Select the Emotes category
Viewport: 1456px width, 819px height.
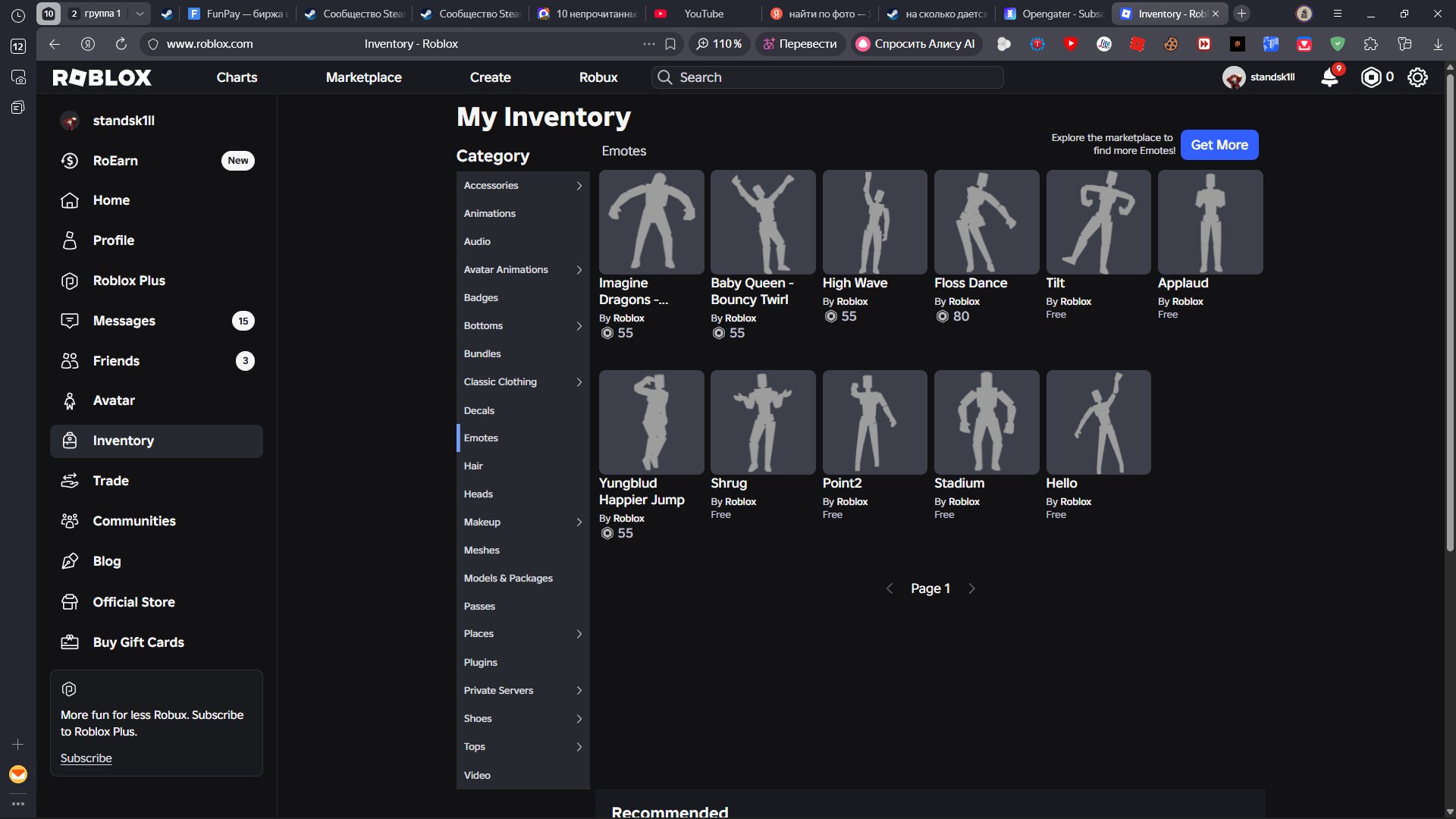pos(523,438)
